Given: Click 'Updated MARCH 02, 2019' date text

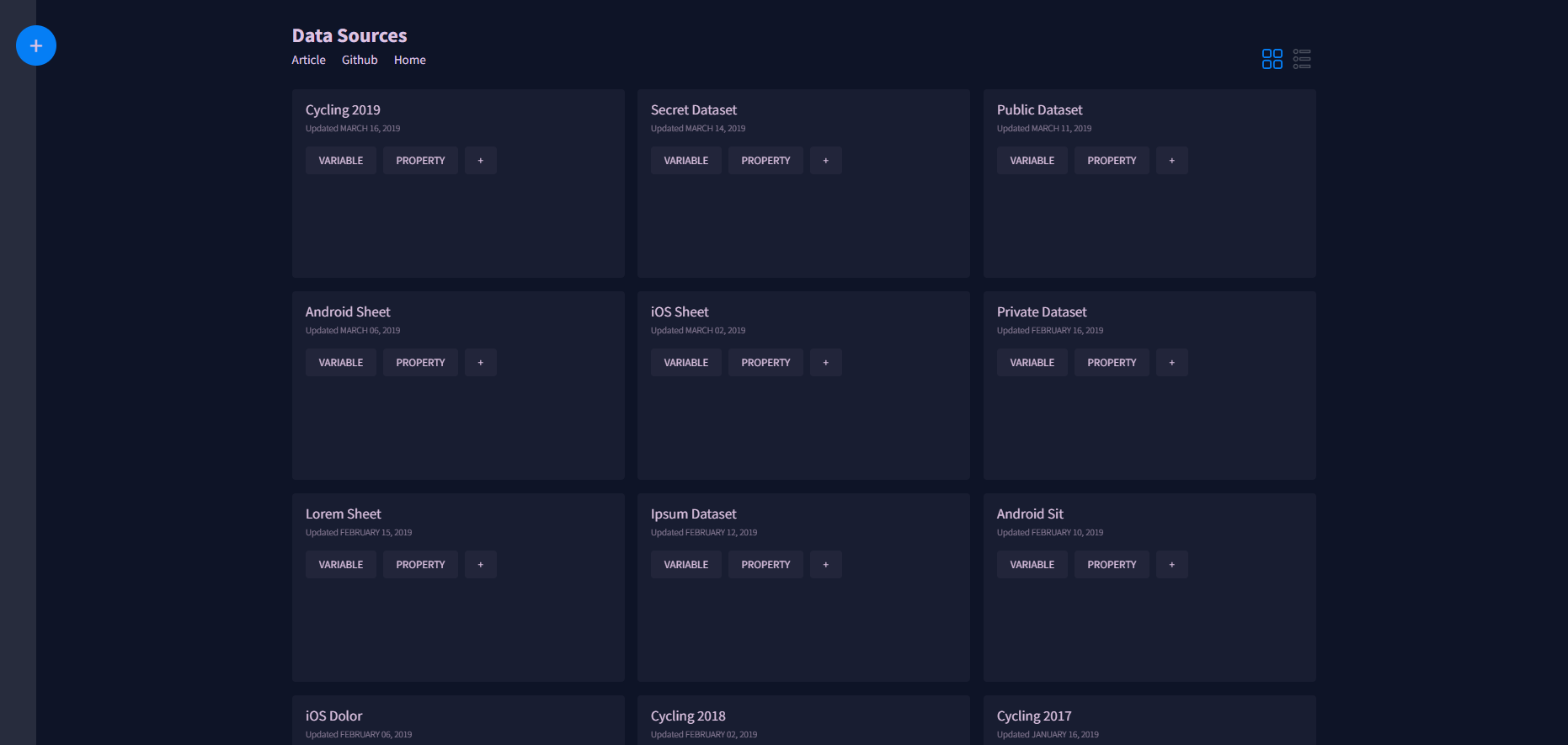Looking at the screenshot, I should point(698,331).
